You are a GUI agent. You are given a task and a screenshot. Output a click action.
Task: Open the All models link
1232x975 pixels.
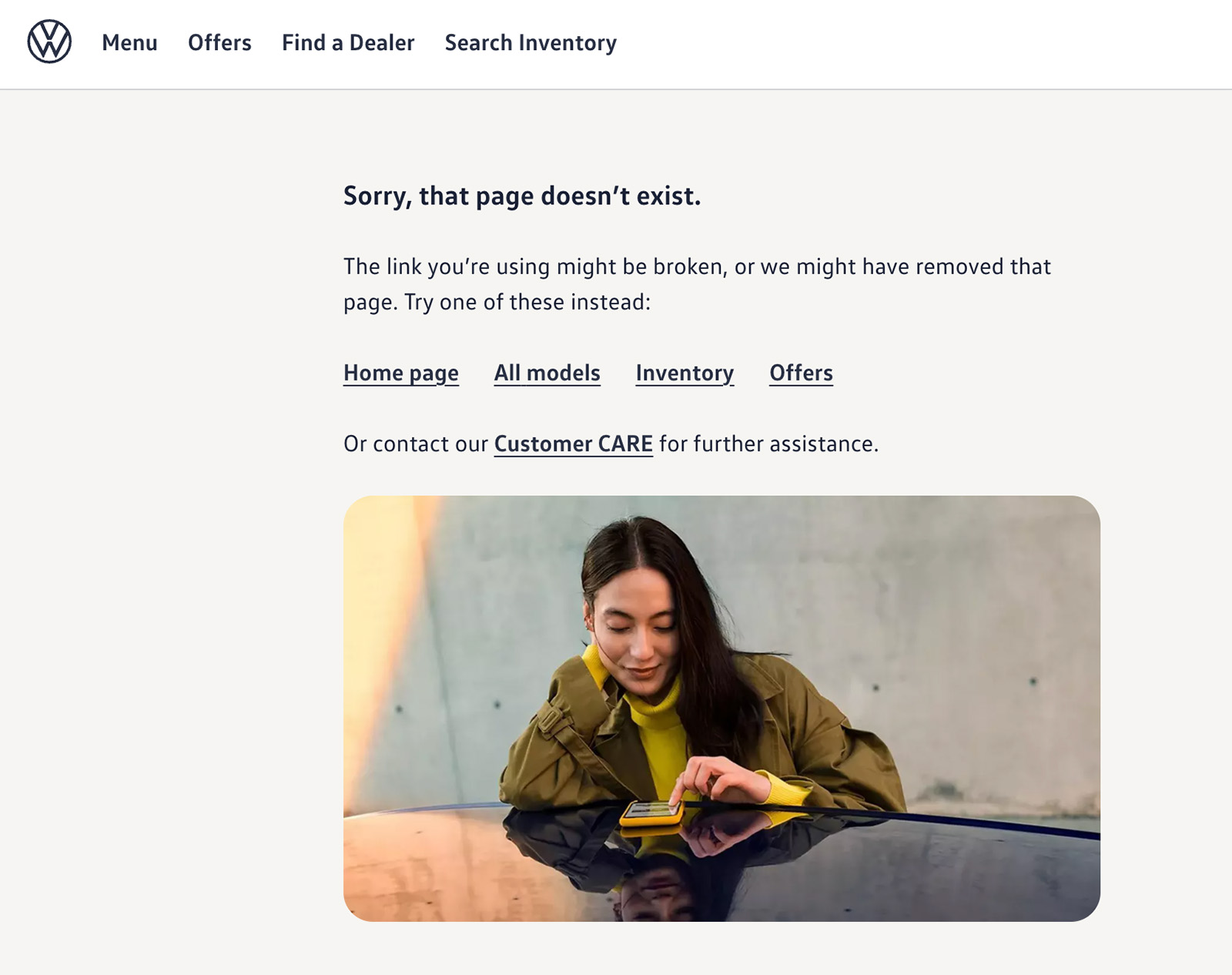pos(547,373)
